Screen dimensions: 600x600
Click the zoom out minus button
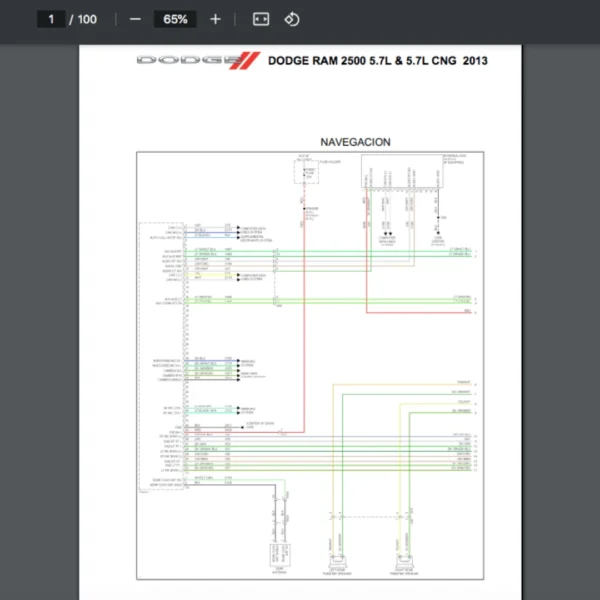(135, 19)
